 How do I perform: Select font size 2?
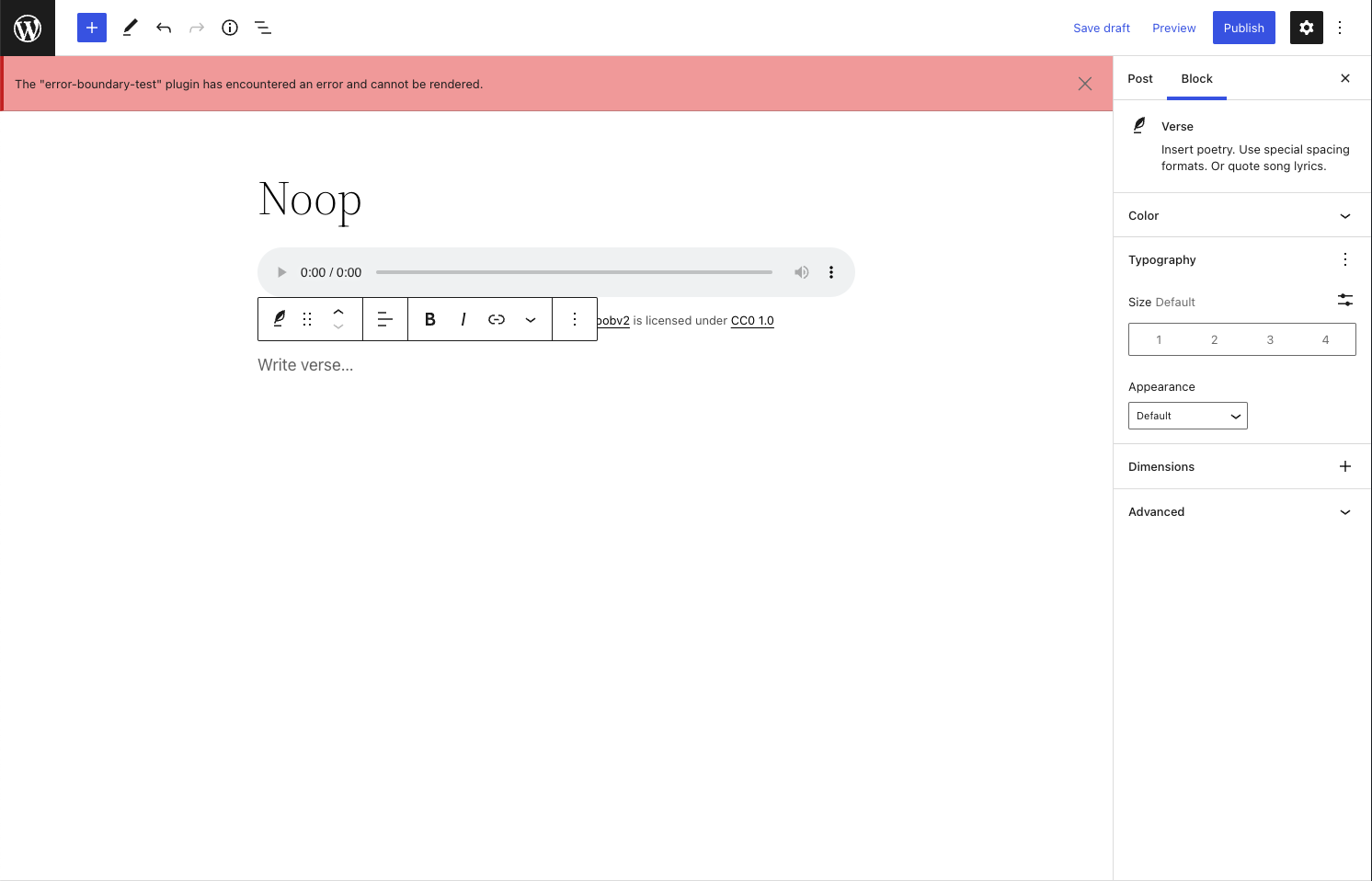[1215, 339]
